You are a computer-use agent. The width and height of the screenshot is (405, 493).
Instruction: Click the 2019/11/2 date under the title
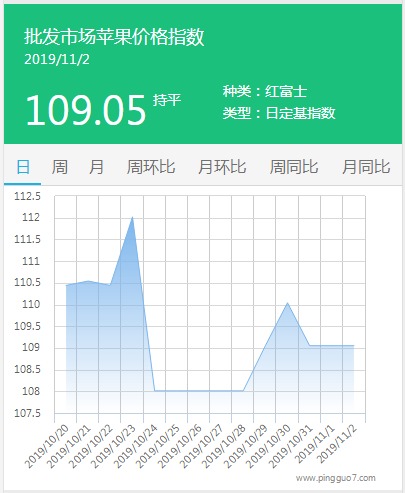[57, 60]
